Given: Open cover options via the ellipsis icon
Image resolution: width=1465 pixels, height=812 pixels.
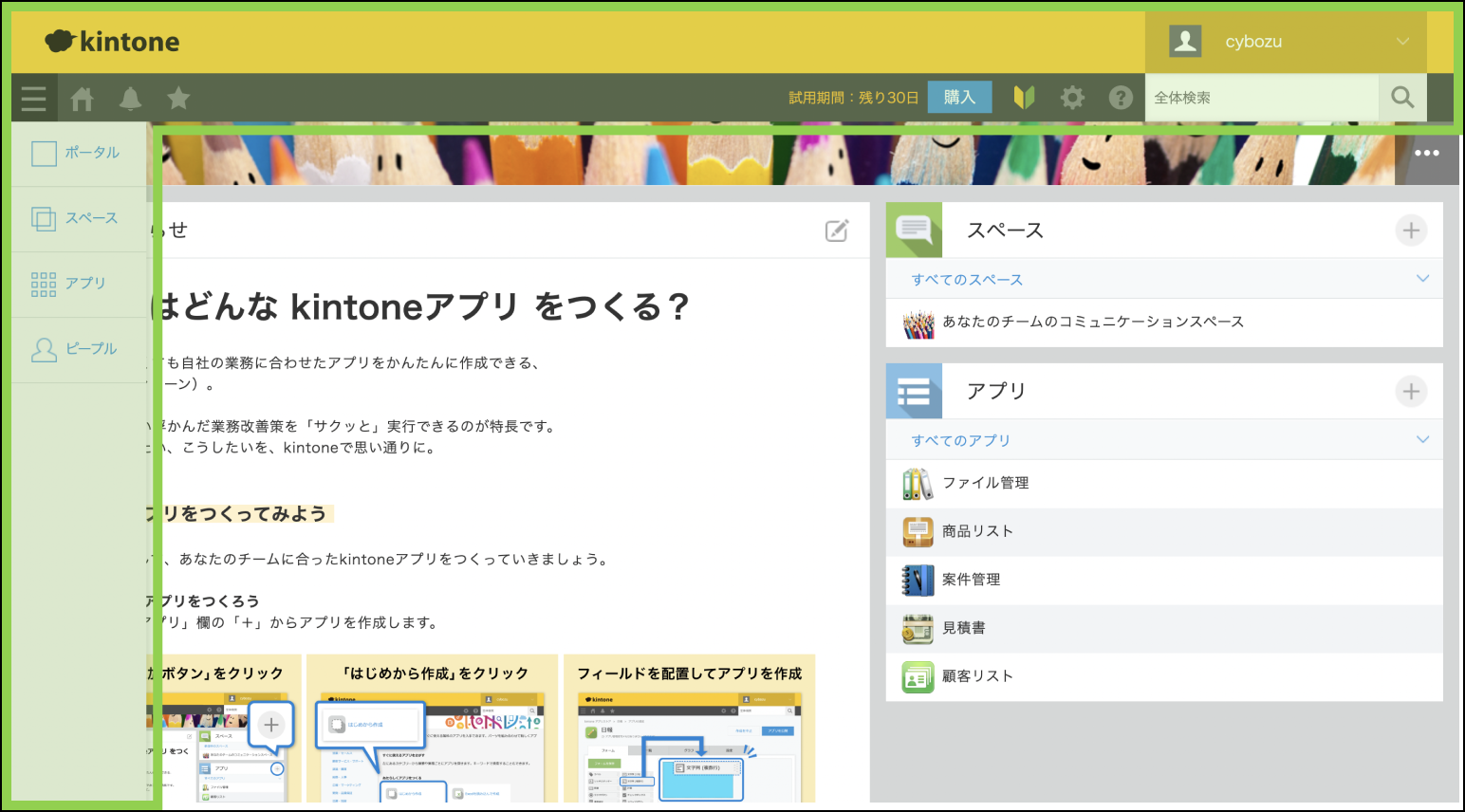Looking at the screenshot, I should (x=1427, y=152).
